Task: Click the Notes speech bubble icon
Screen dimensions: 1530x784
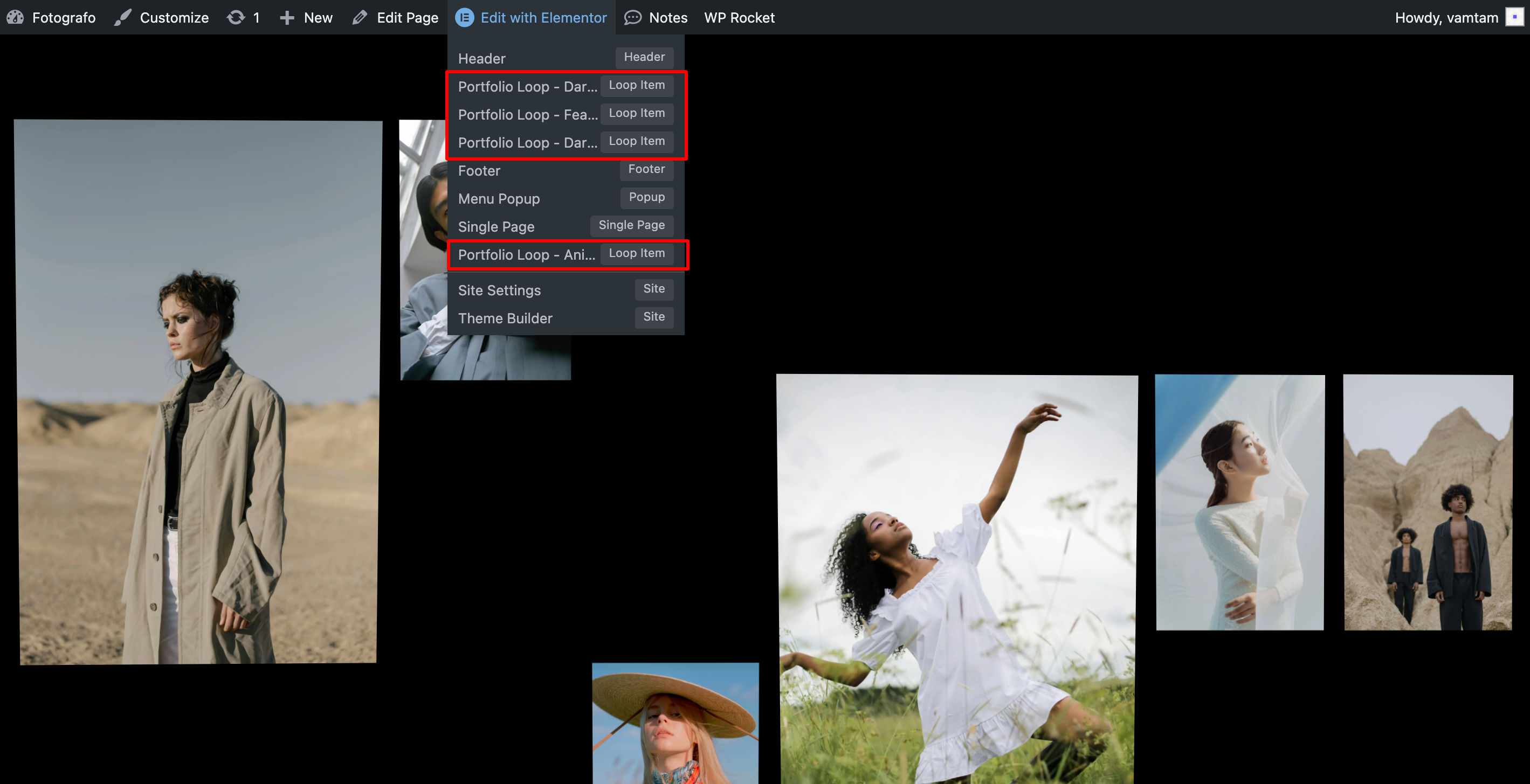Action: [x=632, y=17]
